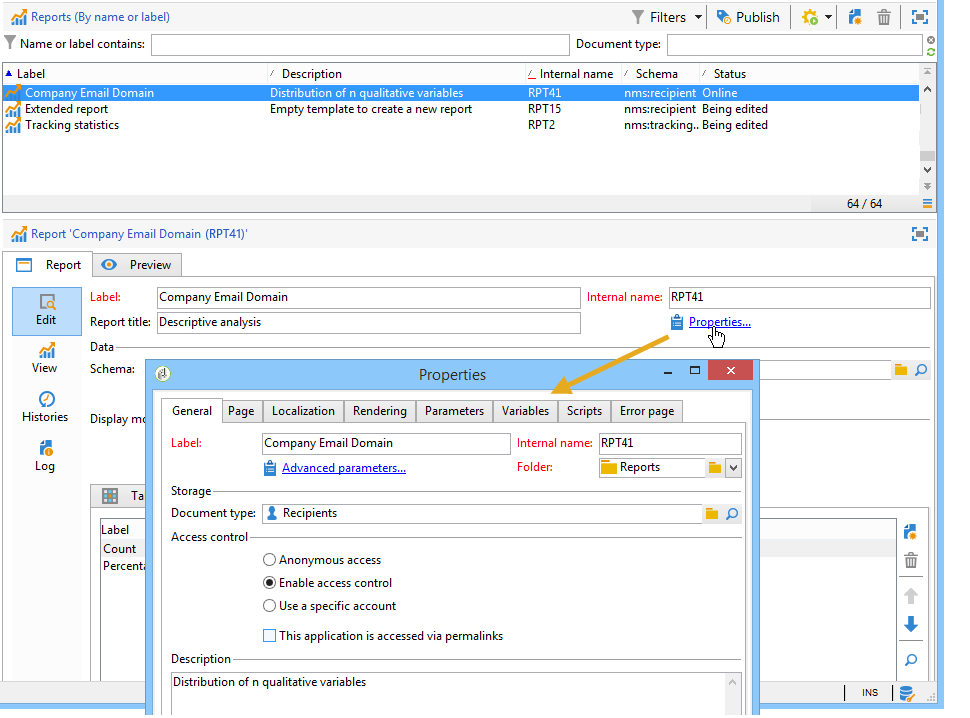Image resolution: width=970 pixels, height=718 pixels.
Task: Open the View sidebar icon
Action: [45, 359]
